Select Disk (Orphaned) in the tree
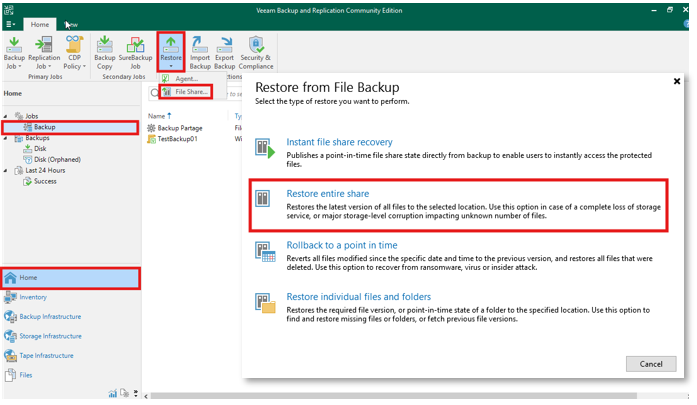 [57, 159]
